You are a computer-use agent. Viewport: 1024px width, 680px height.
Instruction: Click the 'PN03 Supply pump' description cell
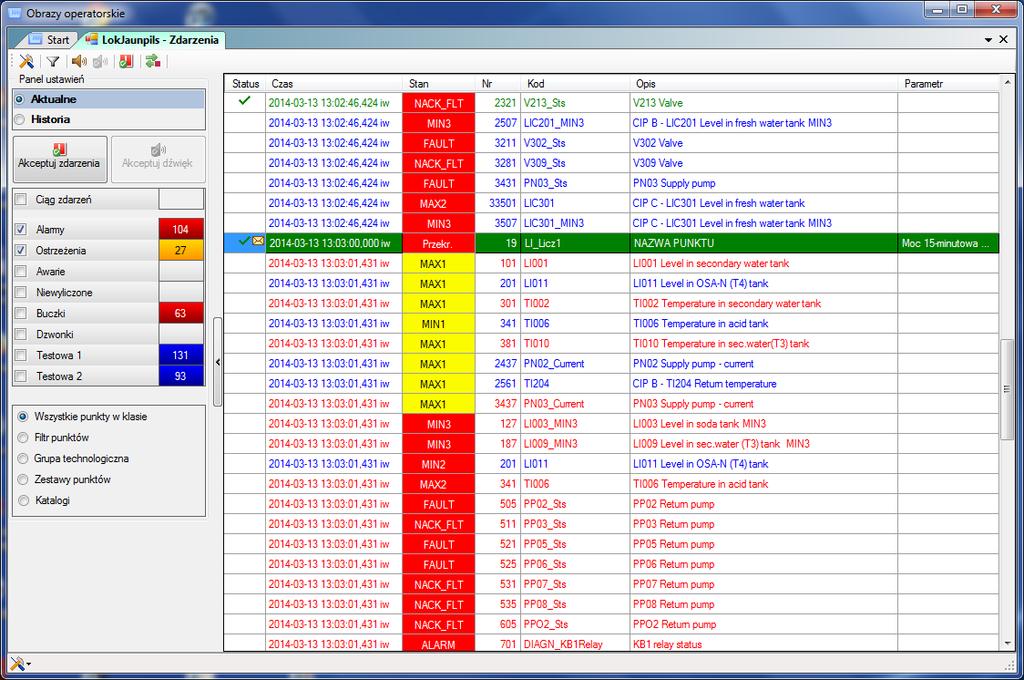tap(764, 183)
